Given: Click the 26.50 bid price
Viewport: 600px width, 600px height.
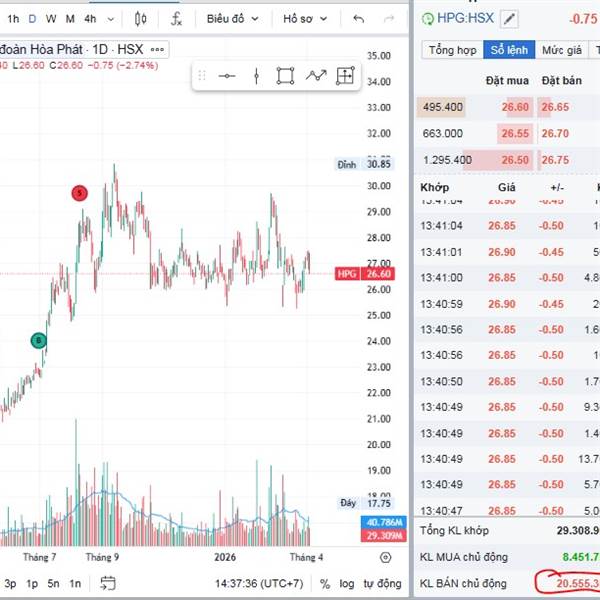Looking at the screenshot, I should (515, 160).
